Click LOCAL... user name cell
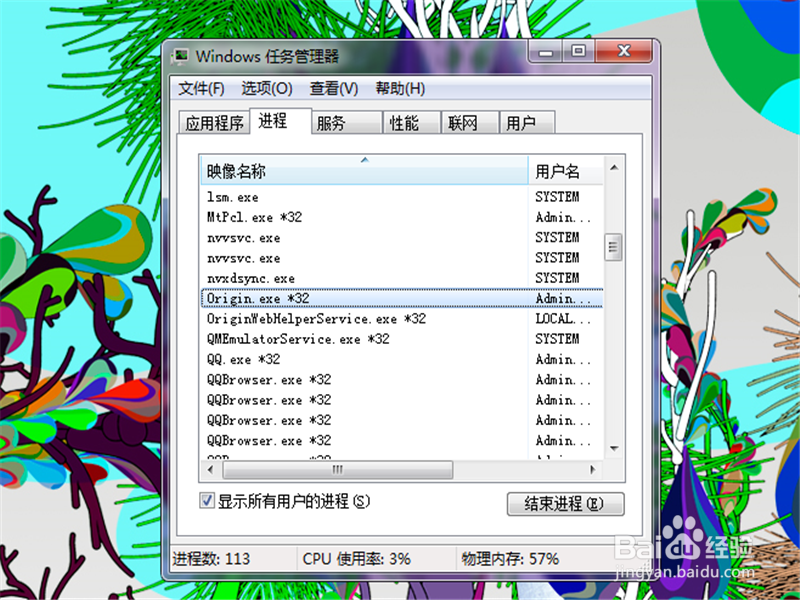Viewport: 800px width, 600px height. (x=563, y=319)
